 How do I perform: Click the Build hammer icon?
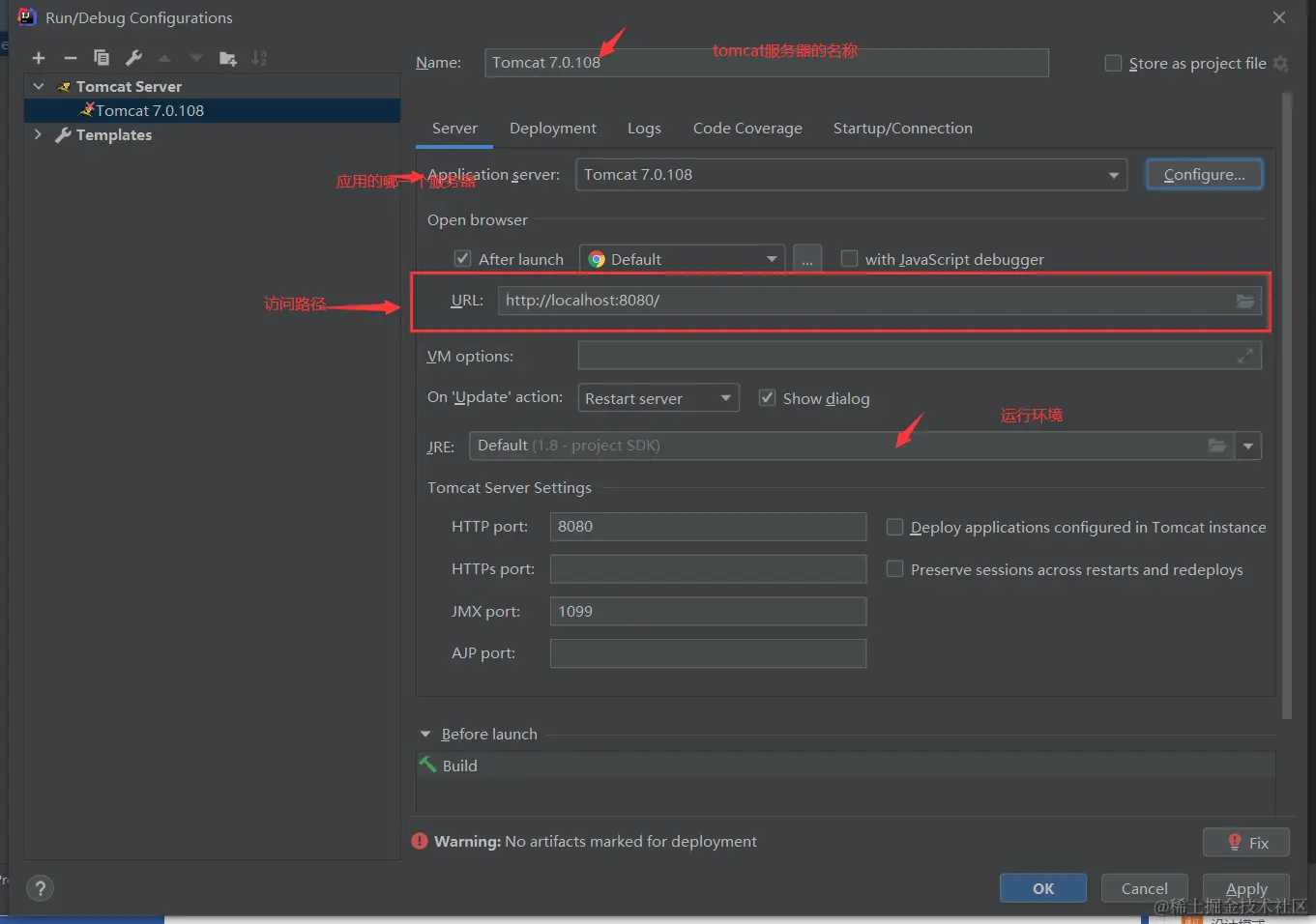(x=427, y=765)
